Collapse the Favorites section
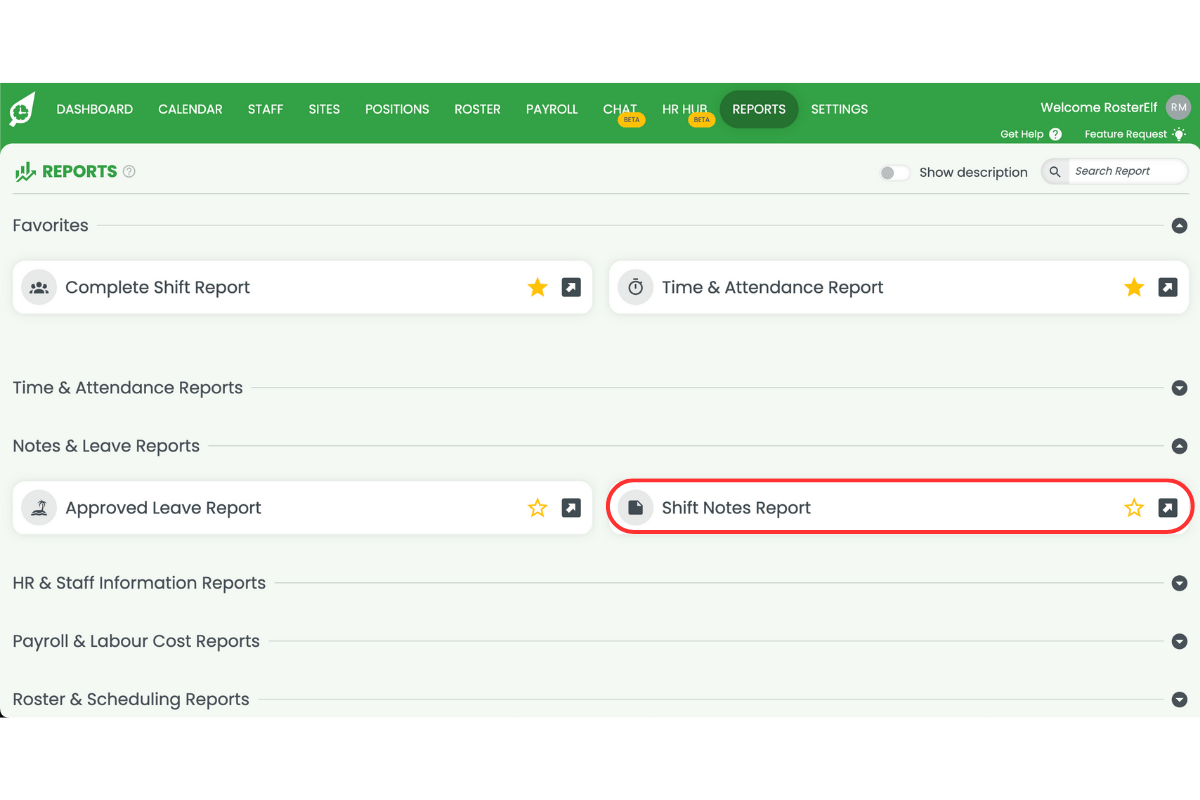Screen dimensions: 1200x800 pyautogui.click(x=1179, y=226)
